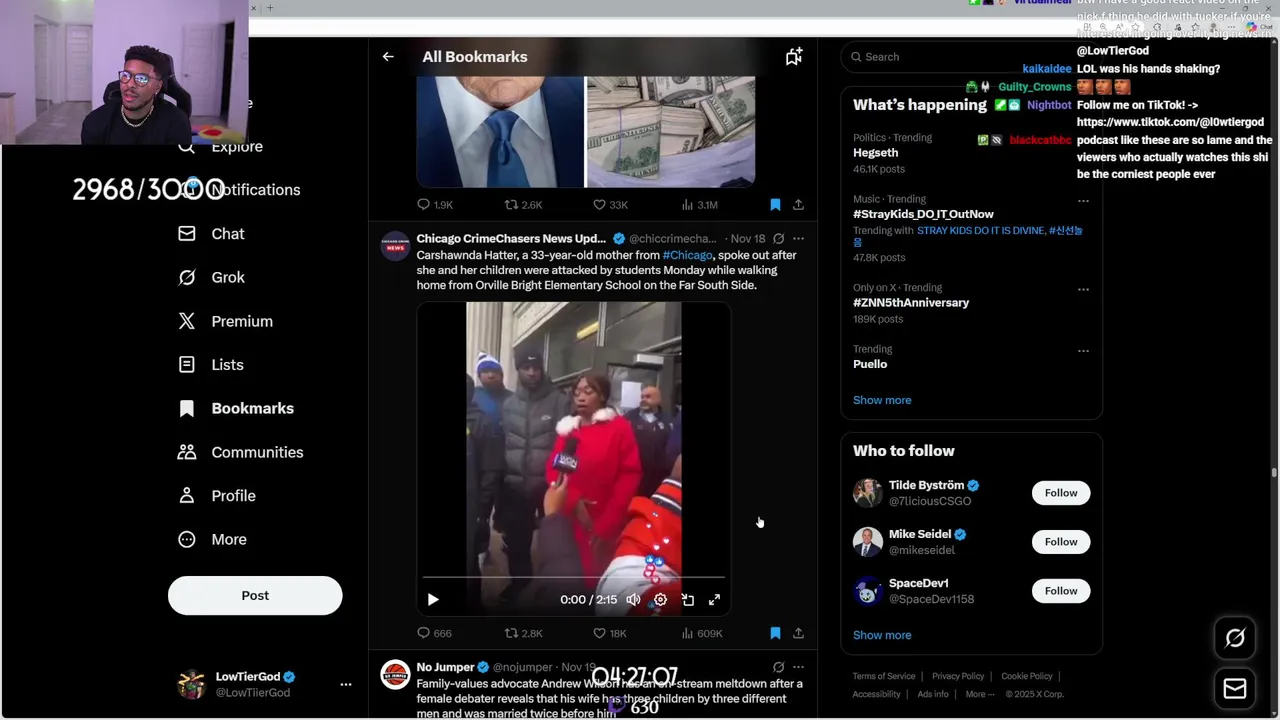Viewport: 1280px width, 720px height.
Task: Open the #ZNN5thAnniversary trend
Action: 911,303
